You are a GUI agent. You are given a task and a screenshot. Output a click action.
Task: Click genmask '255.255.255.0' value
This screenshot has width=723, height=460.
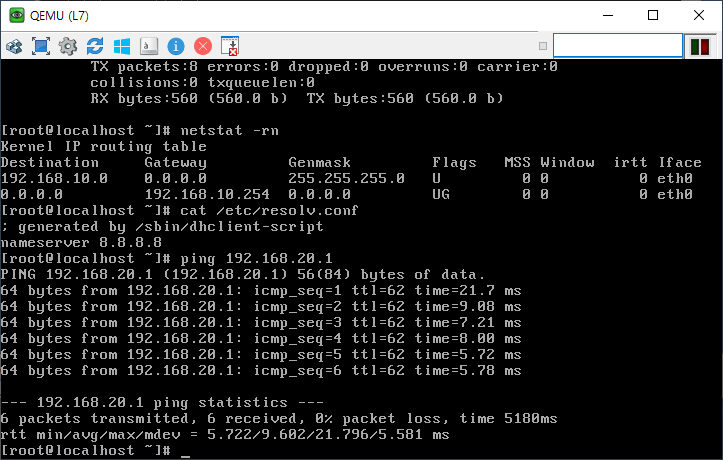(x=346, y=178)
